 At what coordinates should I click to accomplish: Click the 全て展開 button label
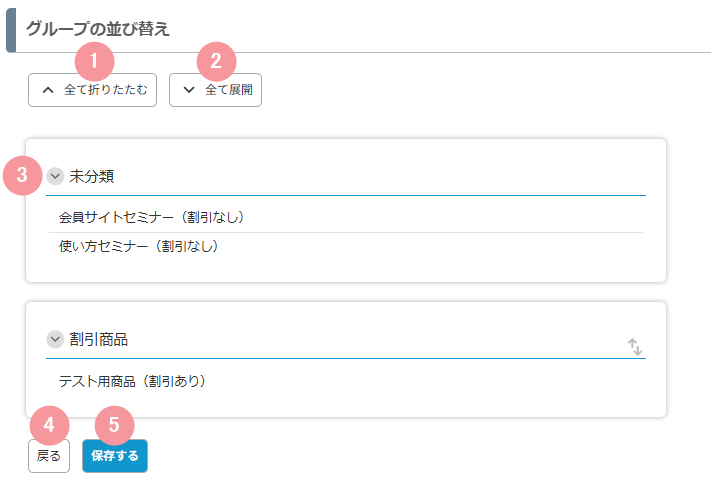coord(229,90)
